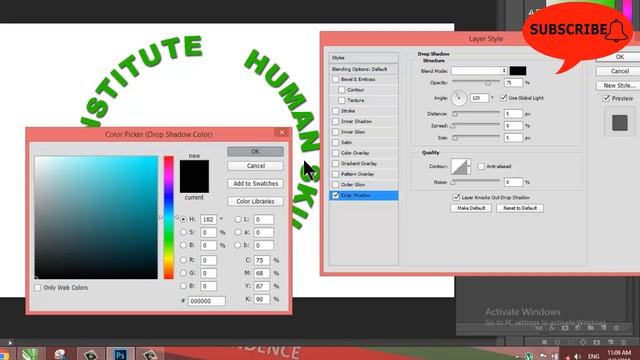Screen dimensions: 640x360
Task: Click the K black value field
Action: (261, 299)
